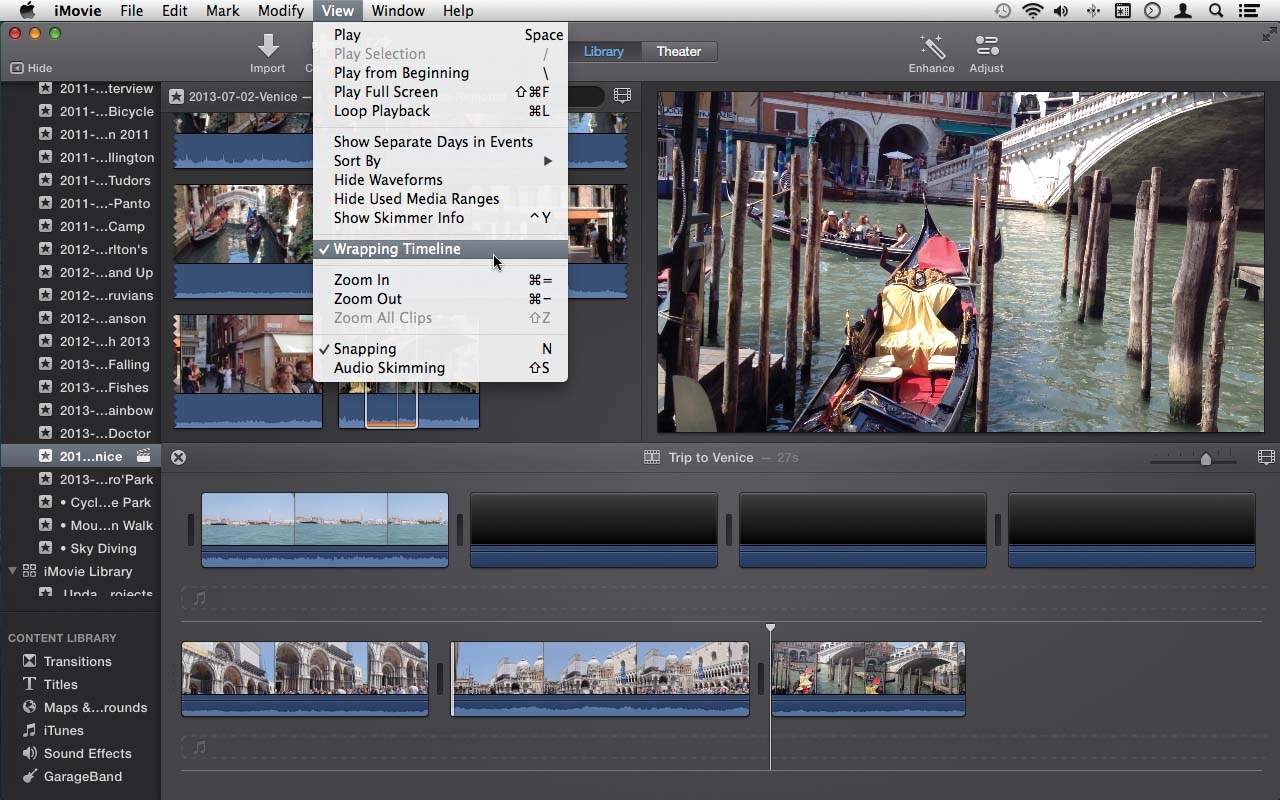Screen dimensions: 1280x800
Task: Open the File menu
Action: [x=131, y=11]
